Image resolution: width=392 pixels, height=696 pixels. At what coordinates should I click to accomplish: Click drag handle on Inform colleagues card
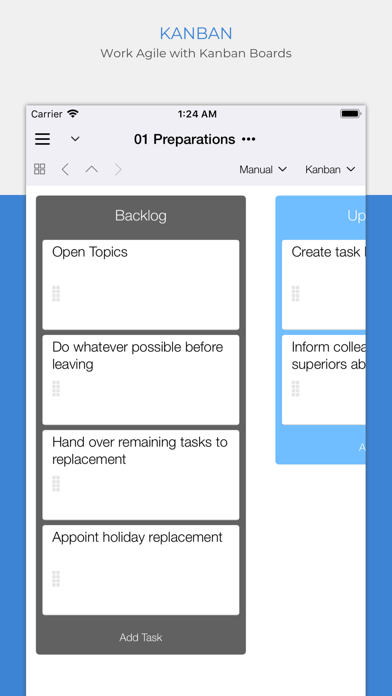pyautogui.click(x=295, y=388)
